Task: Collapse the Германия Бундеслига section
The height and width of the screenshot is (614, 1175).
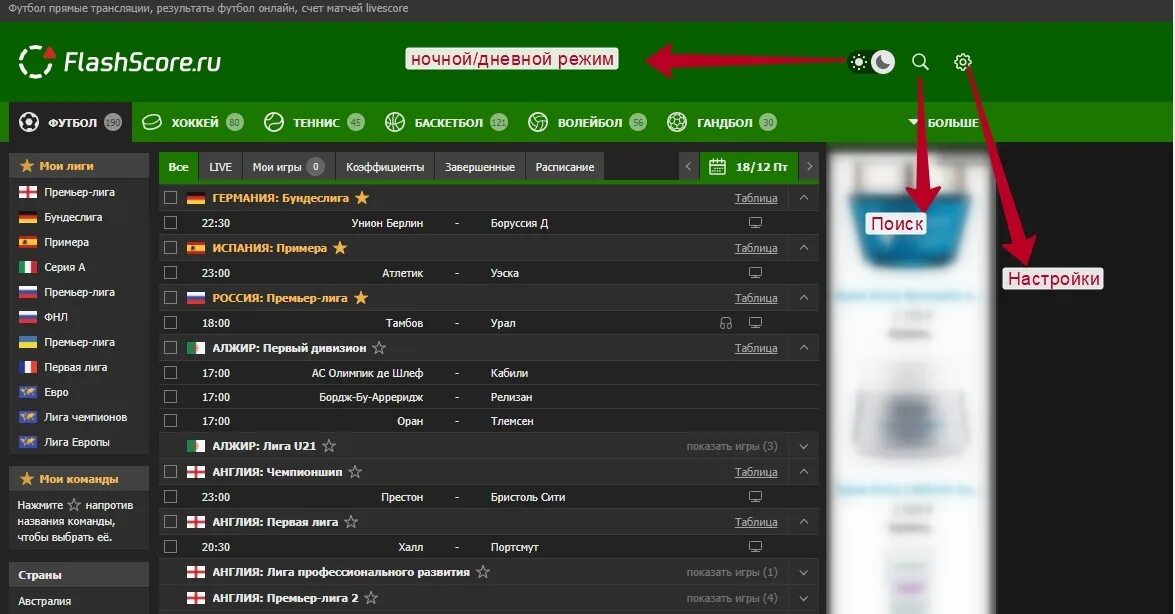Action: click(804, 198)
